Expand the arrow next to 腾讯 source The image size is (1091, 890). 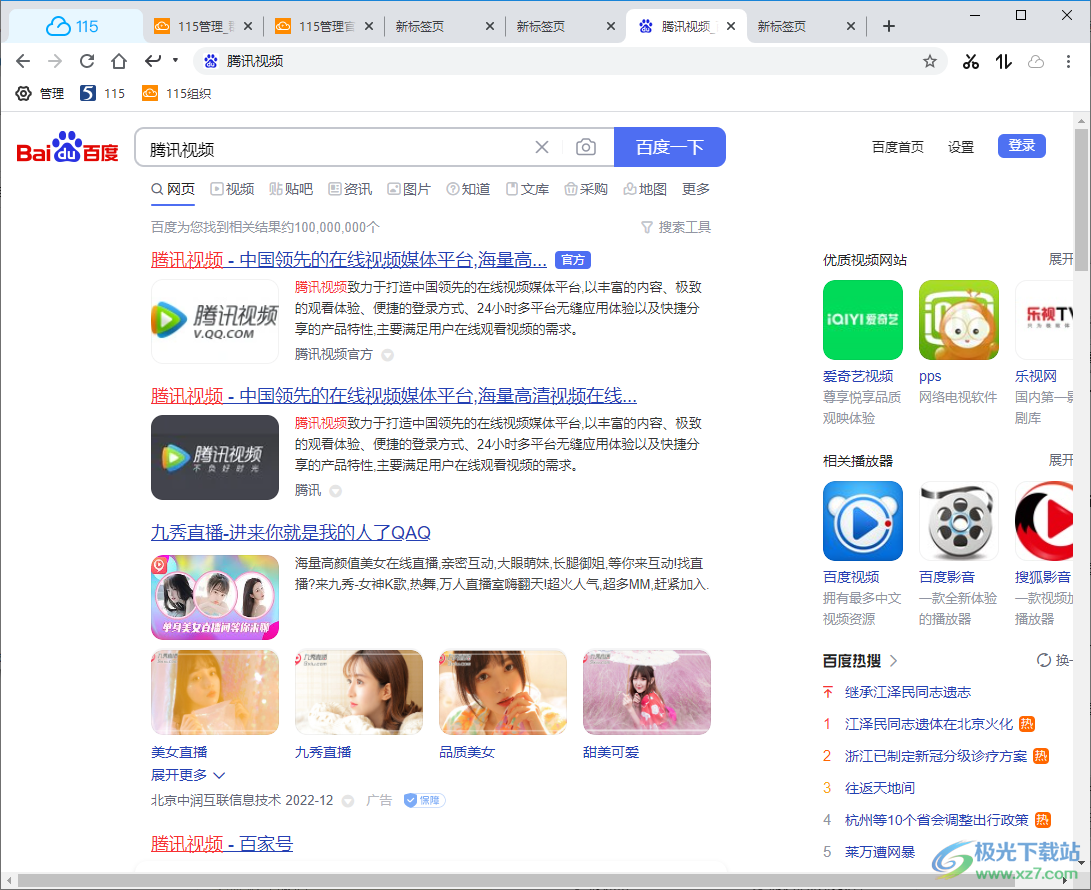point(335,491)
